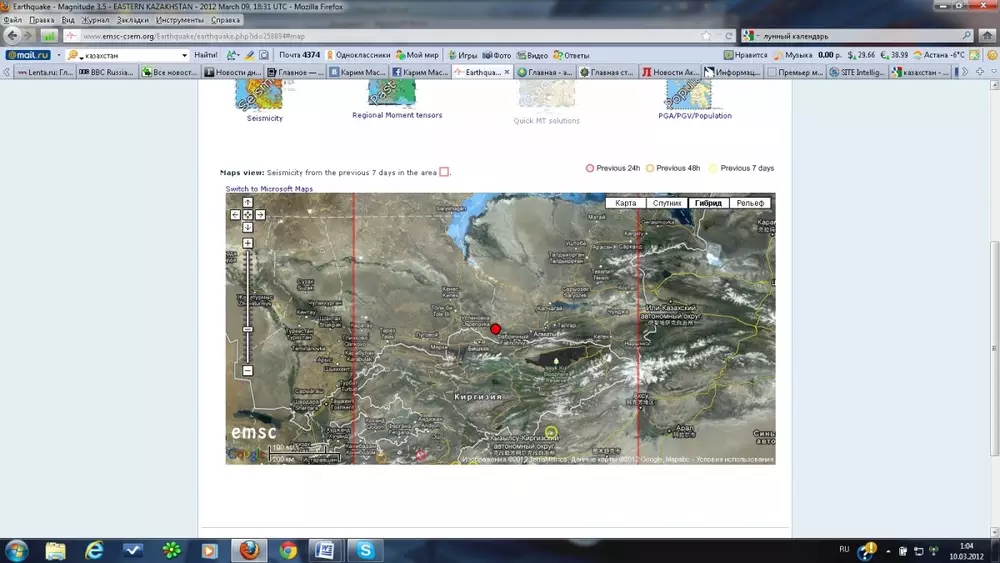Viewport: 1000px width, 563px height.
Task: Open the Закладки menu
Action: (x=132, y=20)
